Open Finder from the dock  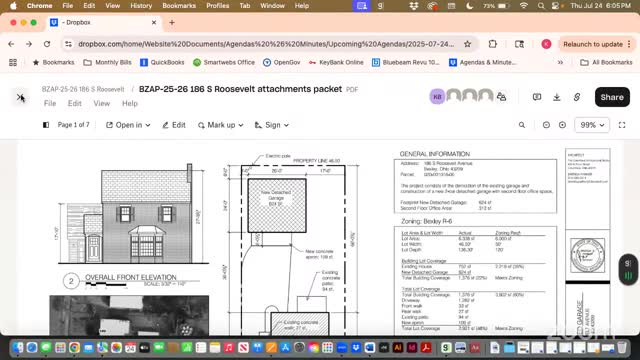pyautogui.click(x=18, y=347)
